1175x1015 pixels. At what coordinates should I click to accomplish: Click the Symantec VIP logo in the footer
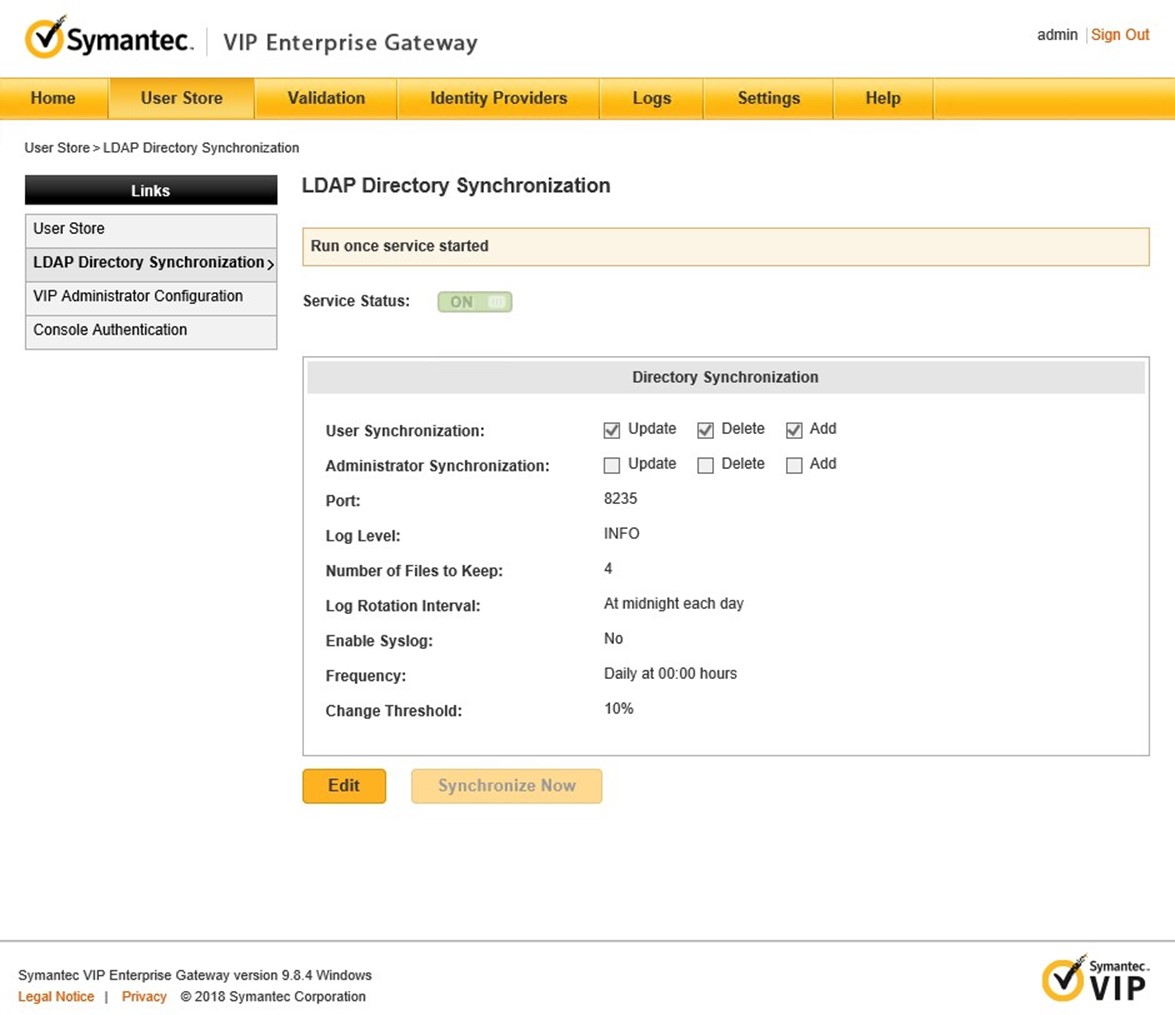point(1096,978)
